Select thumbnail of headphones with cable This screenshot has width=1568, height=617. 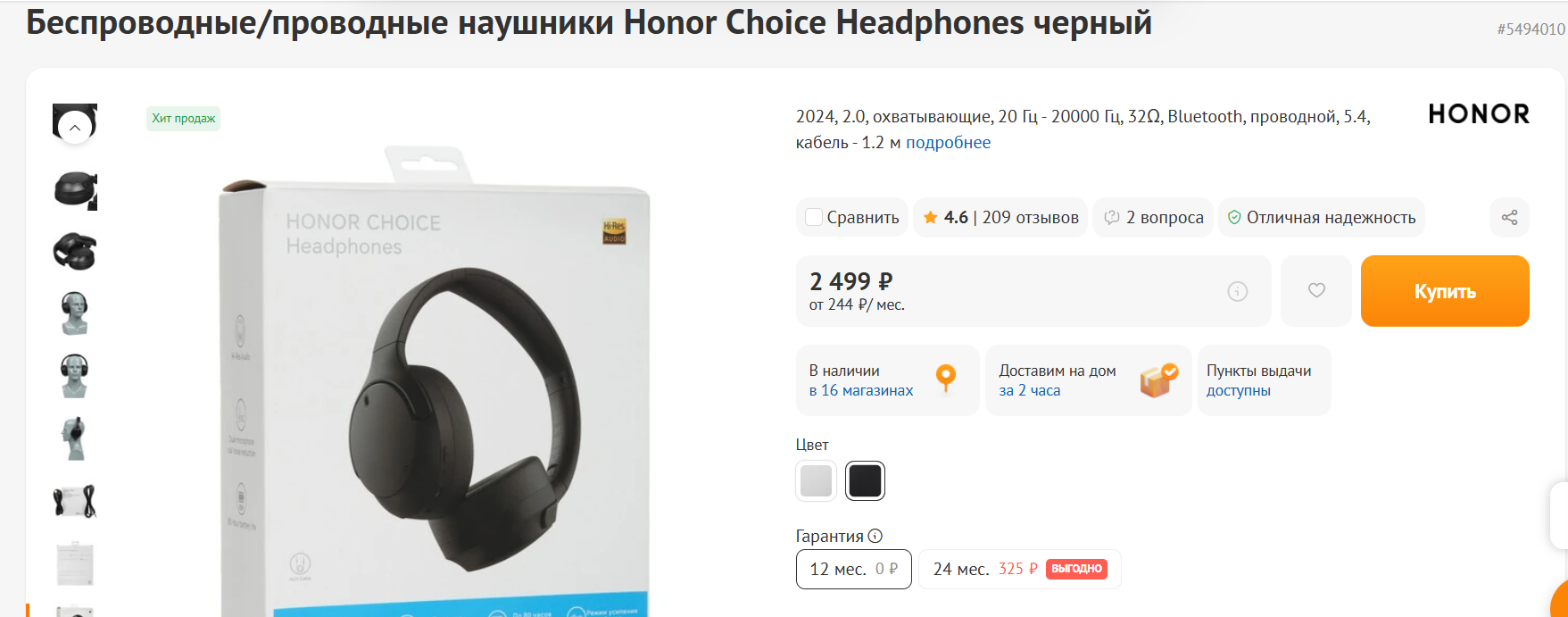pyautogui.click(x=75, y=501)
